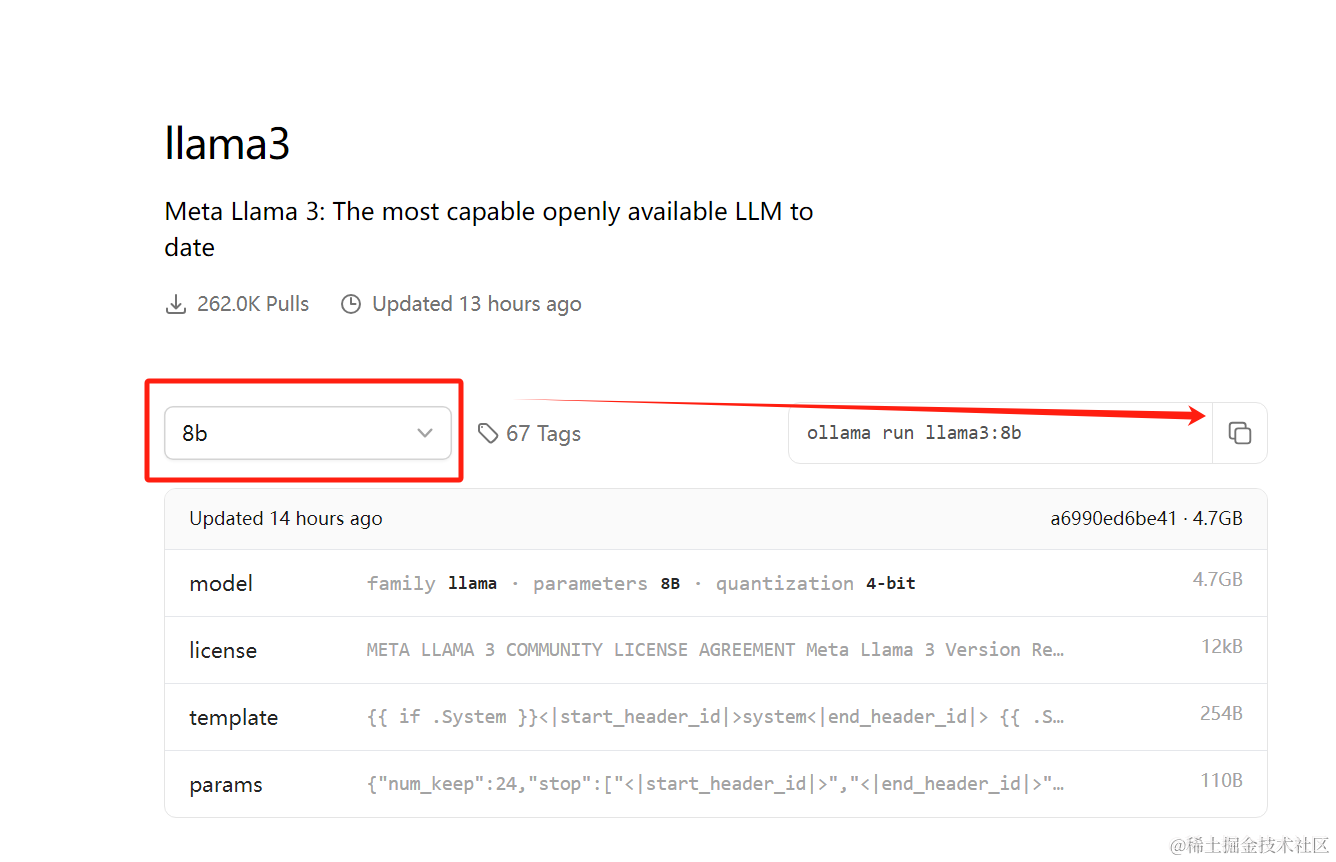Click the Updated 14 hours ago label
Image resolution: width=1336 pixels, height=862 pixels.
[286, 518]
